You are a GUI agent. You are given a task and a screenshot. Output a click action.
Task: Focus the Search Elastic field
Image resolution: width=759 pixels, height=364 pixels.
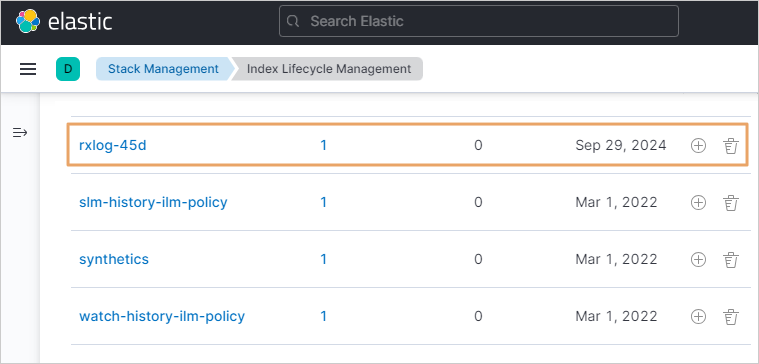pyautogui.click(x=479, y=21)
